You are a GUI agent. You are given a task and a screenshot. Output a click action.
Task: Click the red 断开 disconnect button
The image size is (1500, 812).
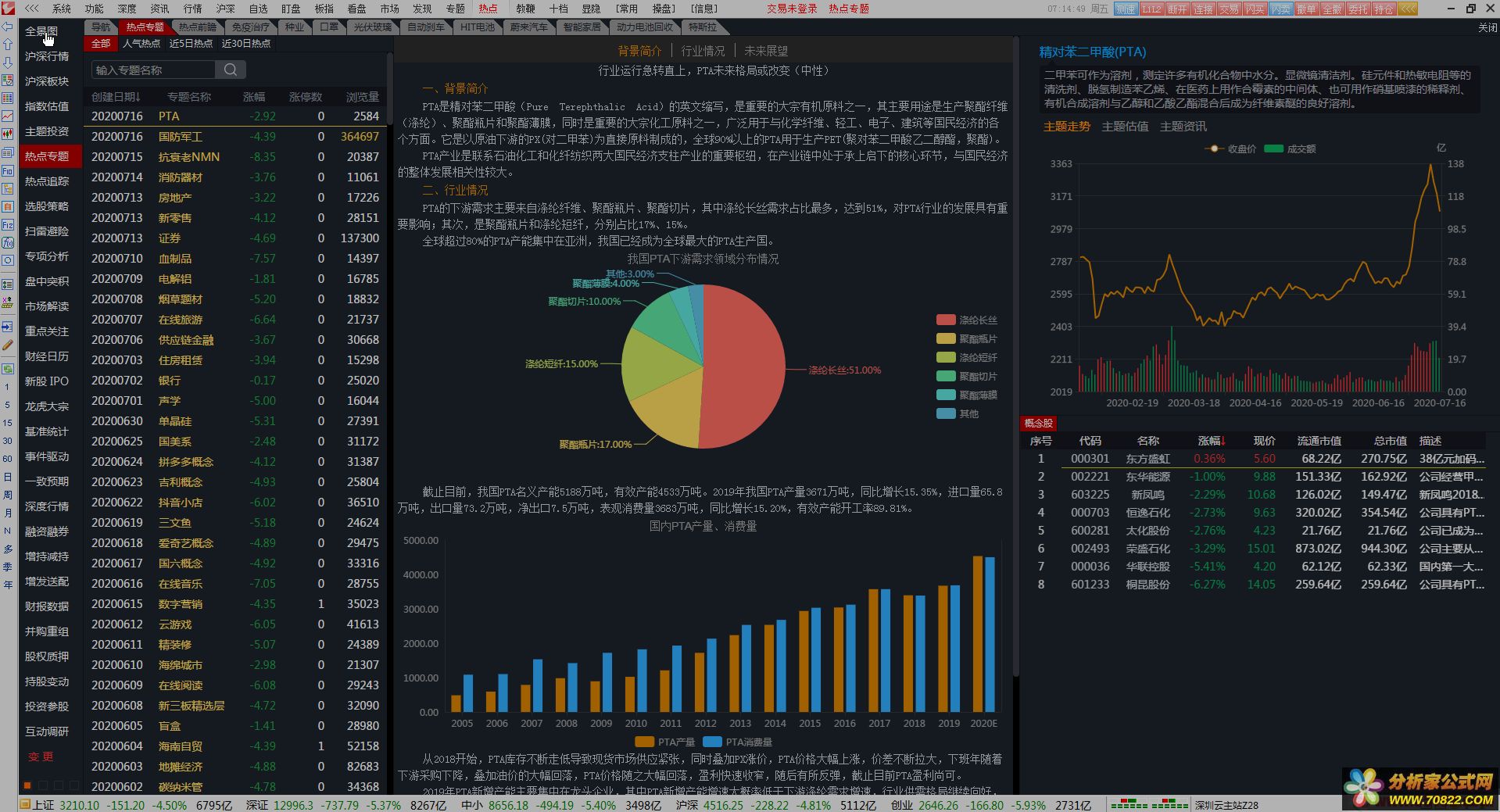[x=1177, y=9]
